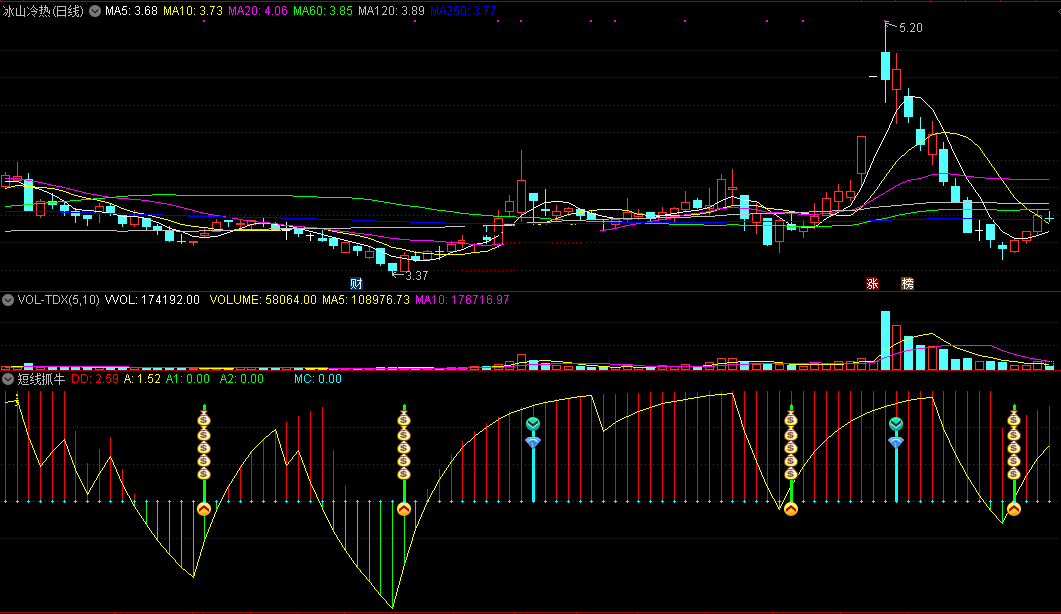Click the second money-bag string signal from left
This screenshot has height=614, width=1061.
click(x=404, y=447)
